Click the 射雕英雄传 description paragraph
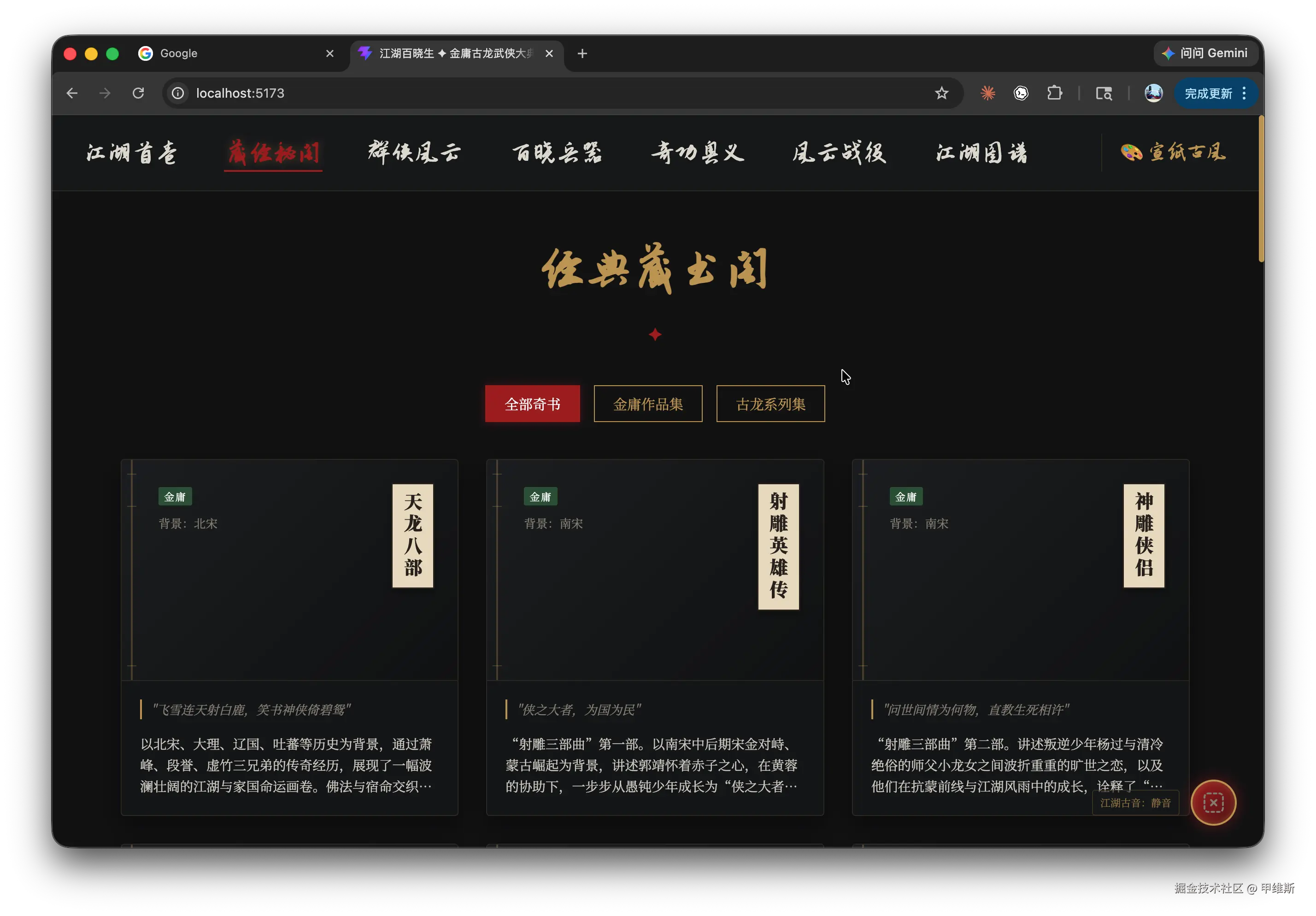The height and width of the screenshot is (916, 1316). point(652,765)
